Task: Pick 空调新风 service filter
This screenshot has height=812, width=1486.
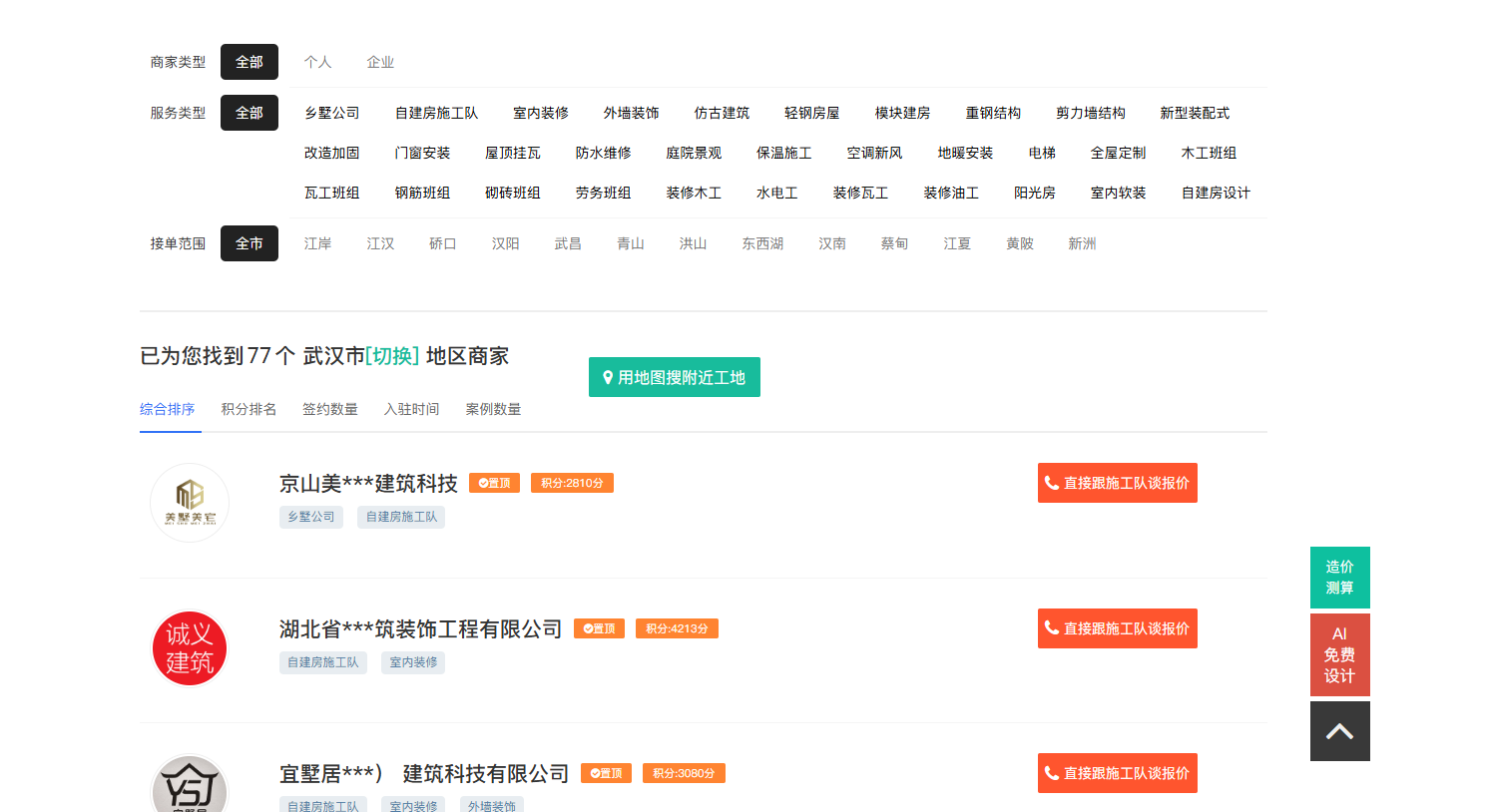Action: click(875, 153)
